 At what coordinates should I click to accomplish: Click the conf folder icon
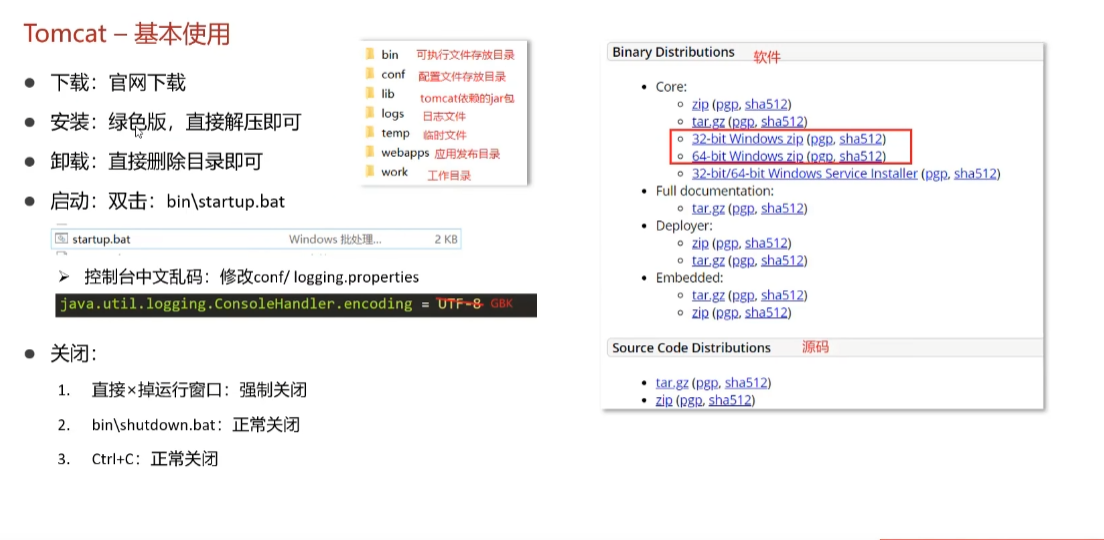click(x=370, y=74)
